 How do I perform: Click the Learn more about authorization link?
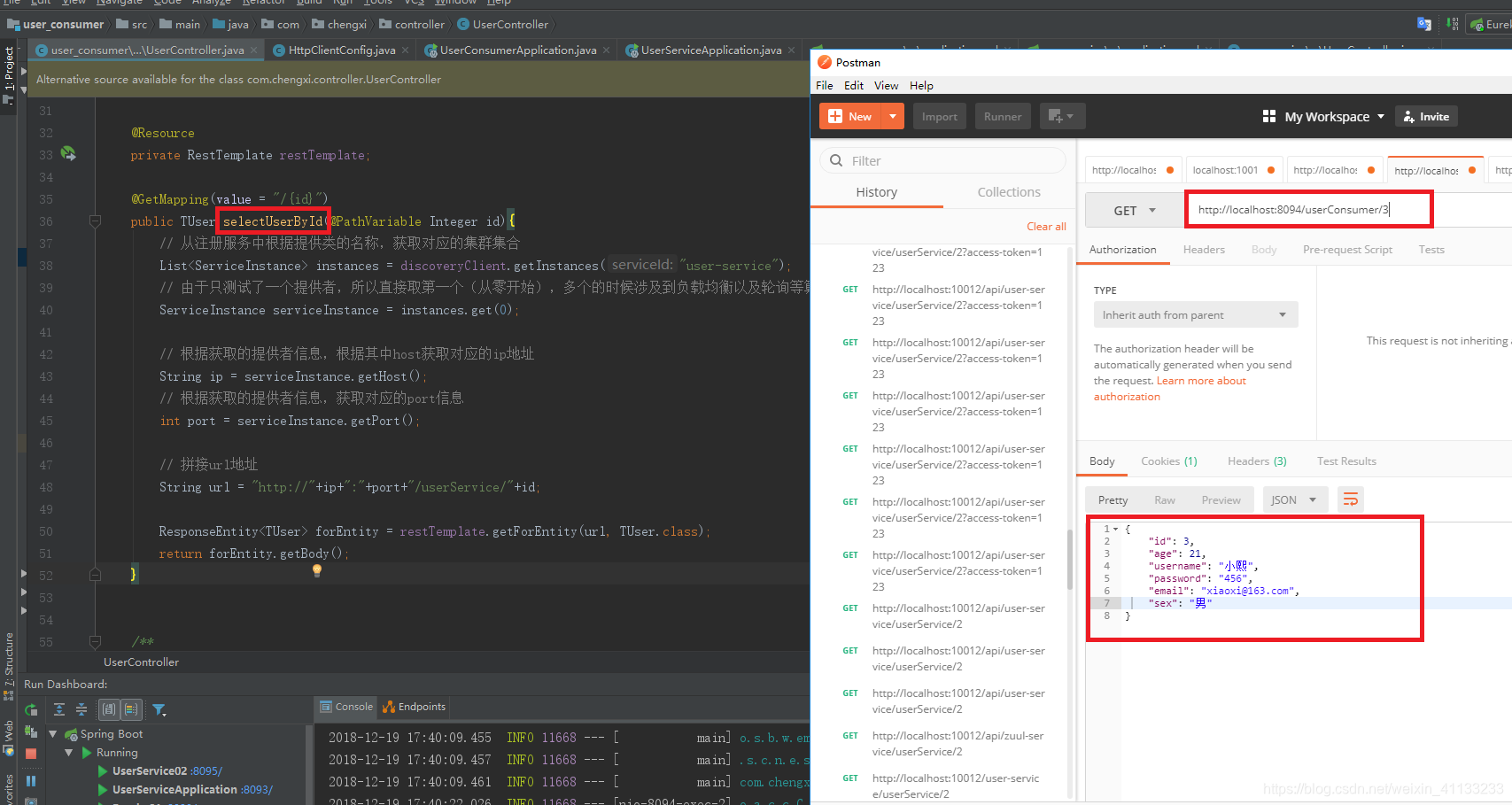[1169, 389]
